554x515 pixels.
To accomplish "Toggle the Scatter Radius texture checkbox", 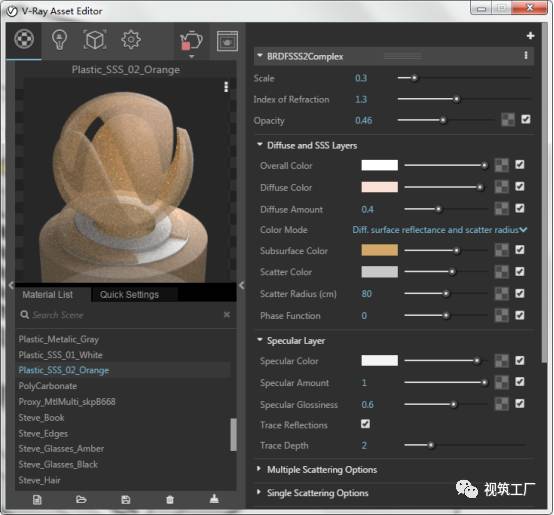I will [x=520, y=294].
